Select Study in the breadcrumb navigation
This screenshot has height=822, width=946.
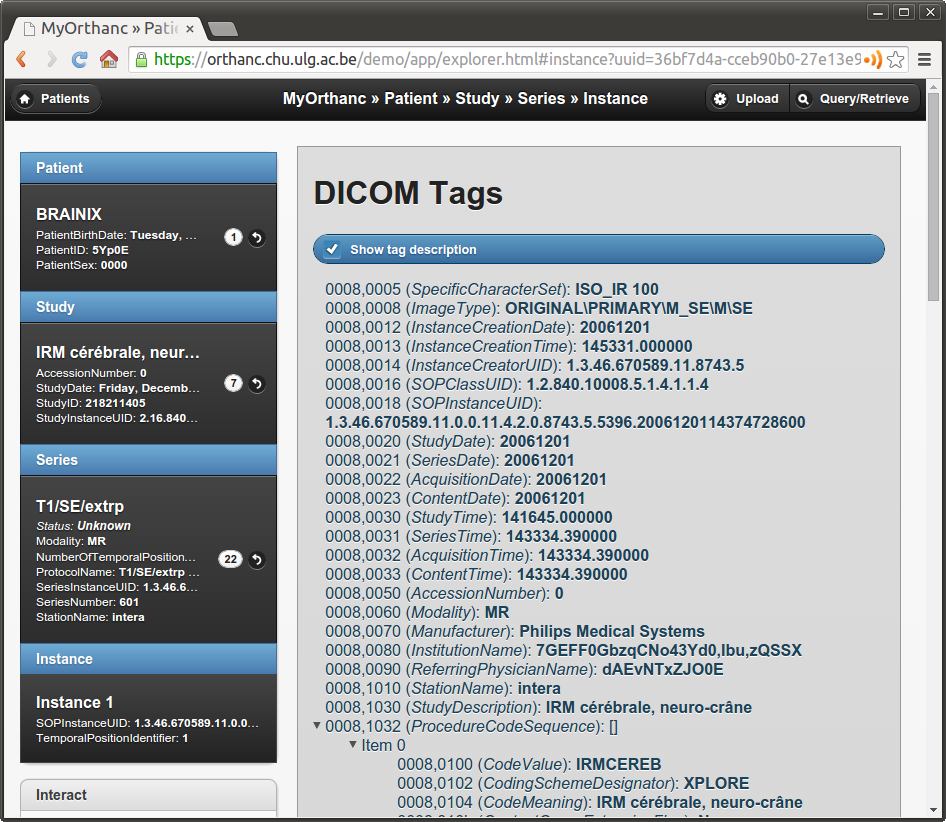(477, 98)
